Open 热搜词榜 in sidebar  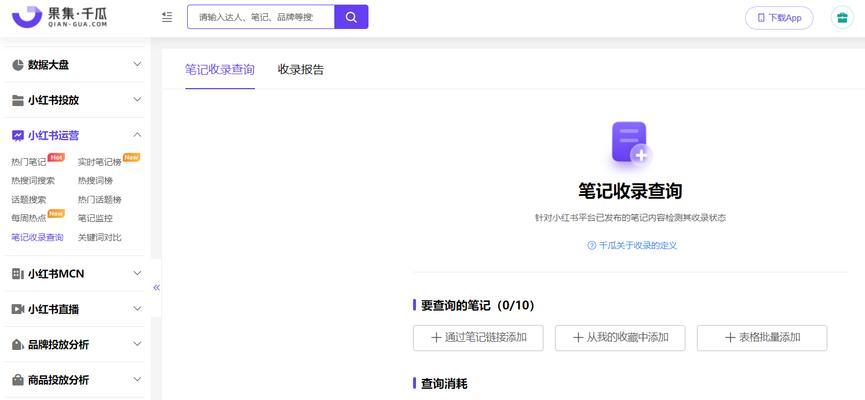tap(95, 181)
